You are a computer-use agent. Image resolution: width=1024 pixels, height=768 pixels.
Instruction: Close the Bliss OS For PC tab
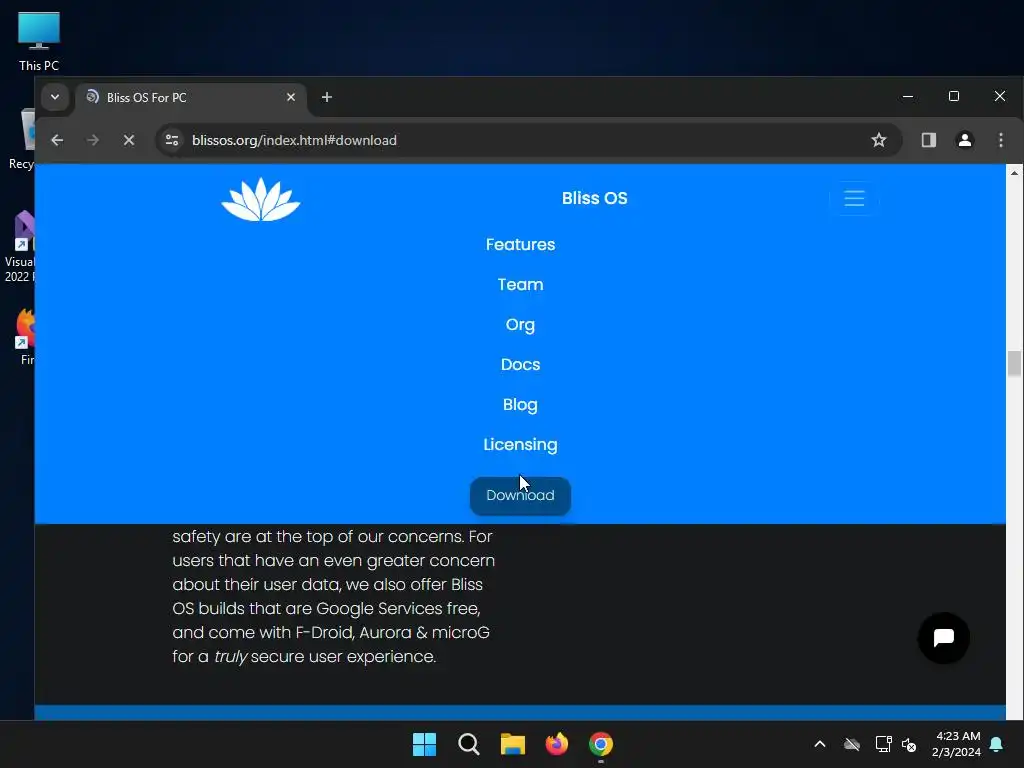[x=291, y=97]
